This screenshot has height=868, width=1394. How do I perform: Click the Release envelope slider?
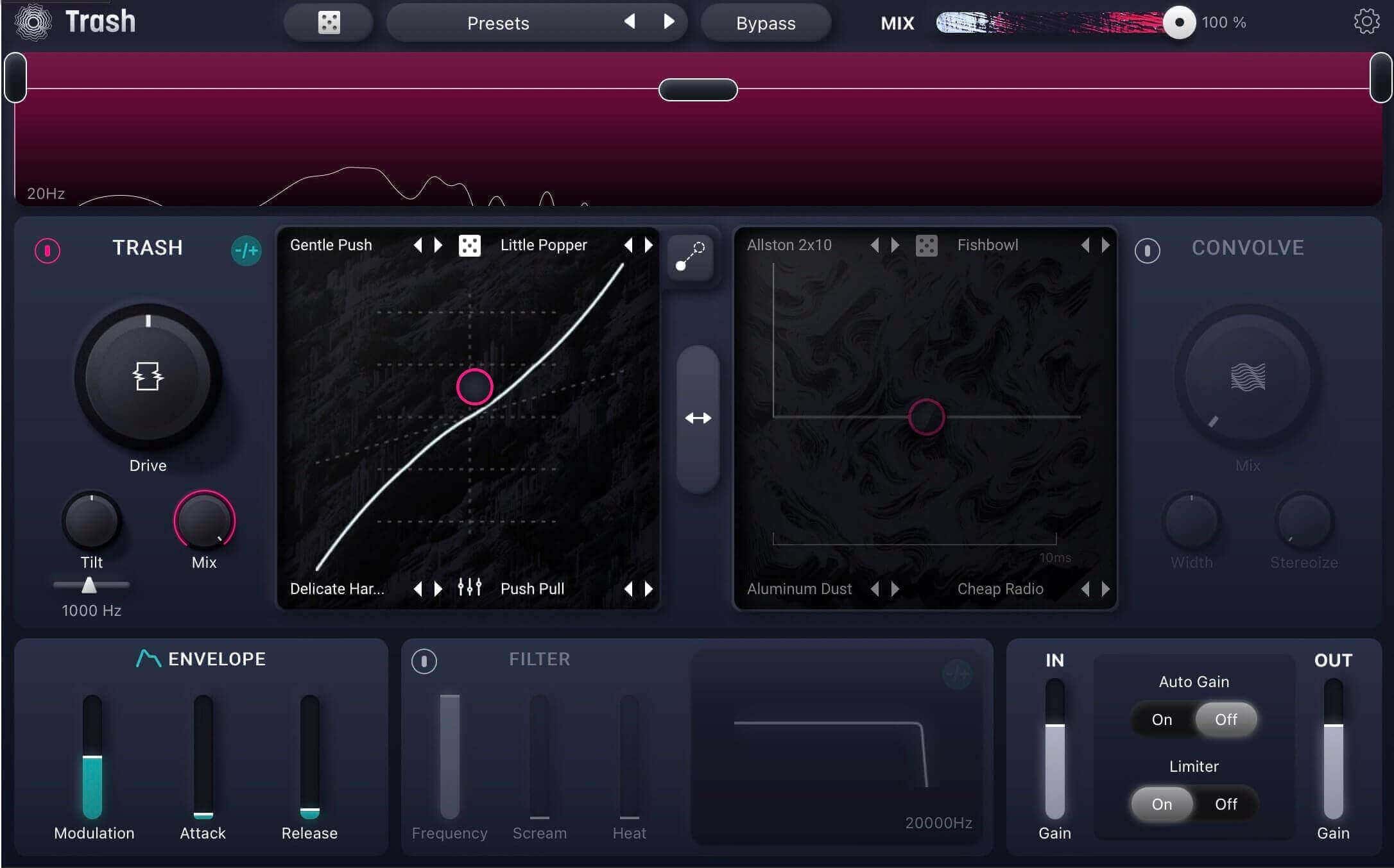click(310, 757)
